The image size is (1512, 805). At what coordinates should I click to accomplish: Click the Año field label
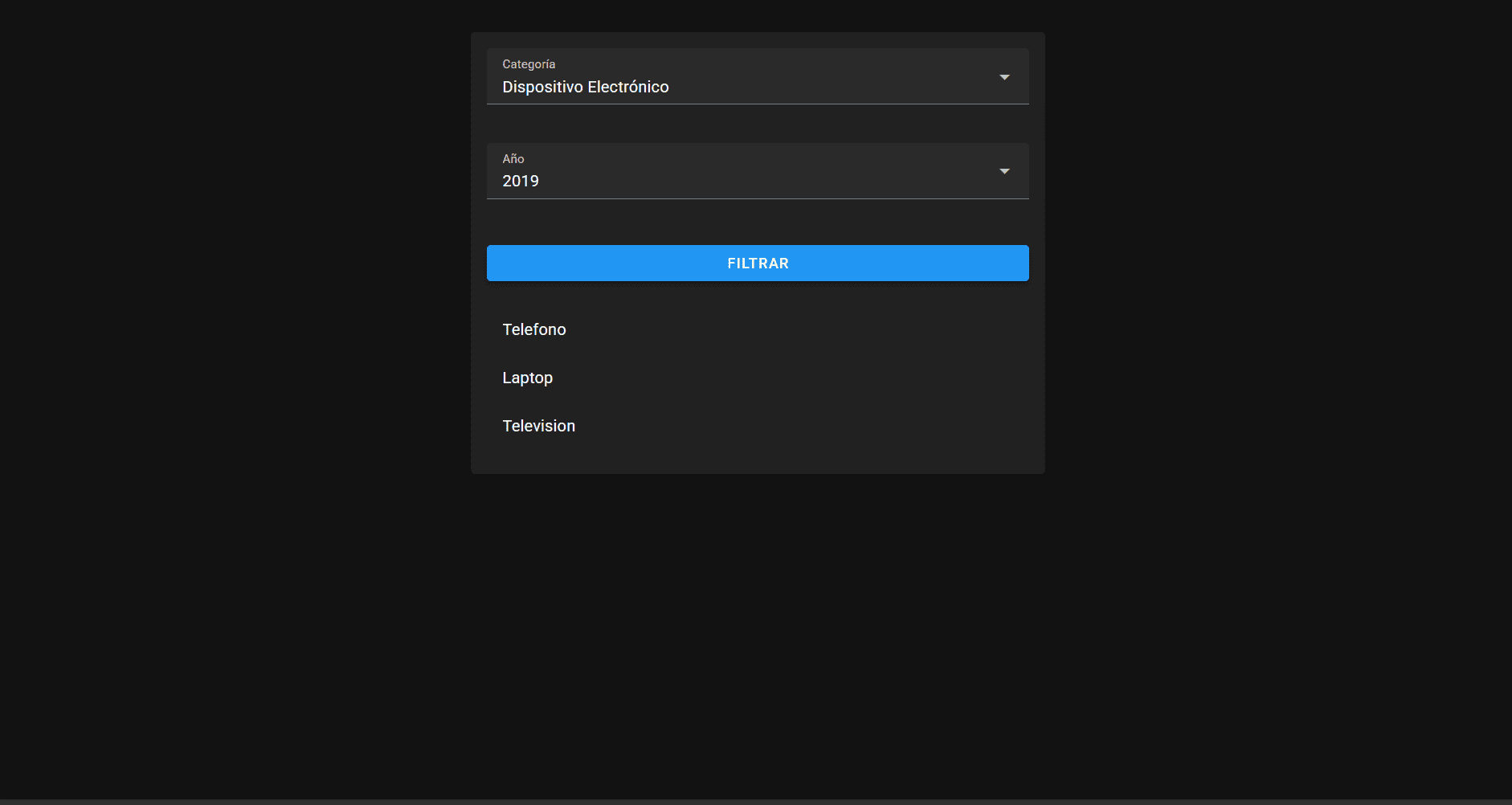[x=513, y=158]
